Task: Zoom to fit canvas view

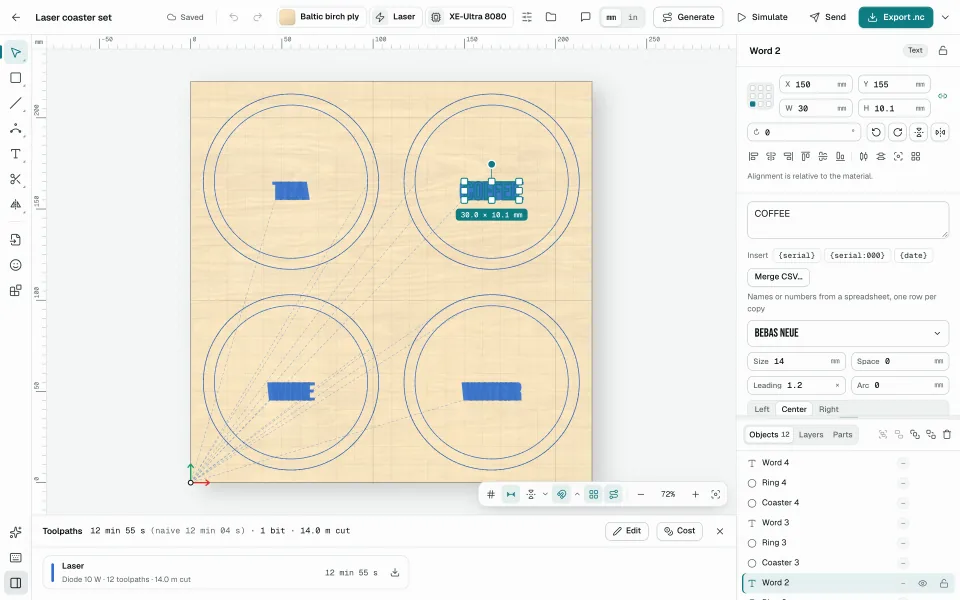Action: (x=715, y=495)
